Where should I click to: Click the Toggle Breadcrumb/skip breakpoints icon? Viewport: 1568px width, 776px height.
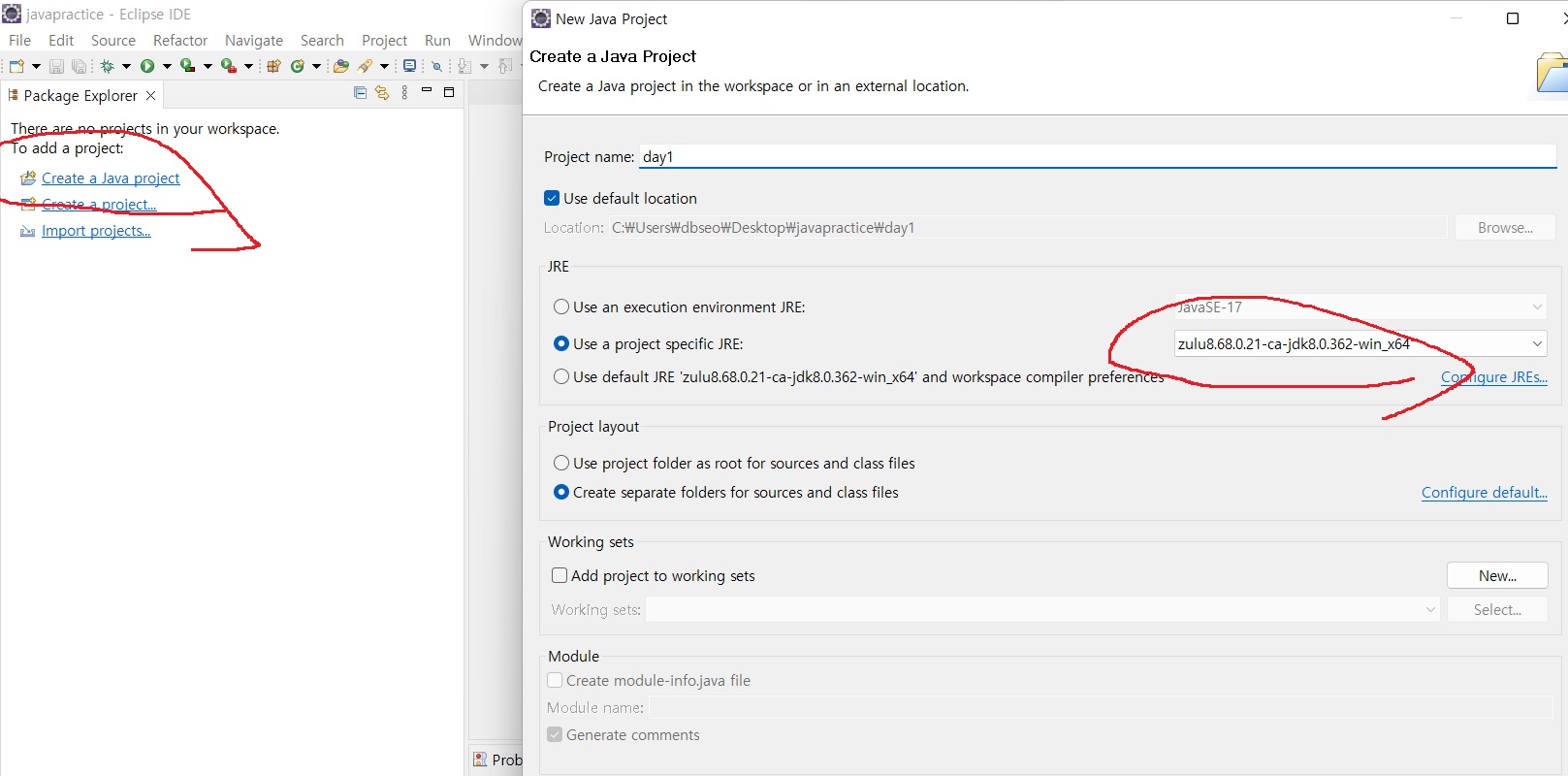pyautogui.click(x=436, y=66)
